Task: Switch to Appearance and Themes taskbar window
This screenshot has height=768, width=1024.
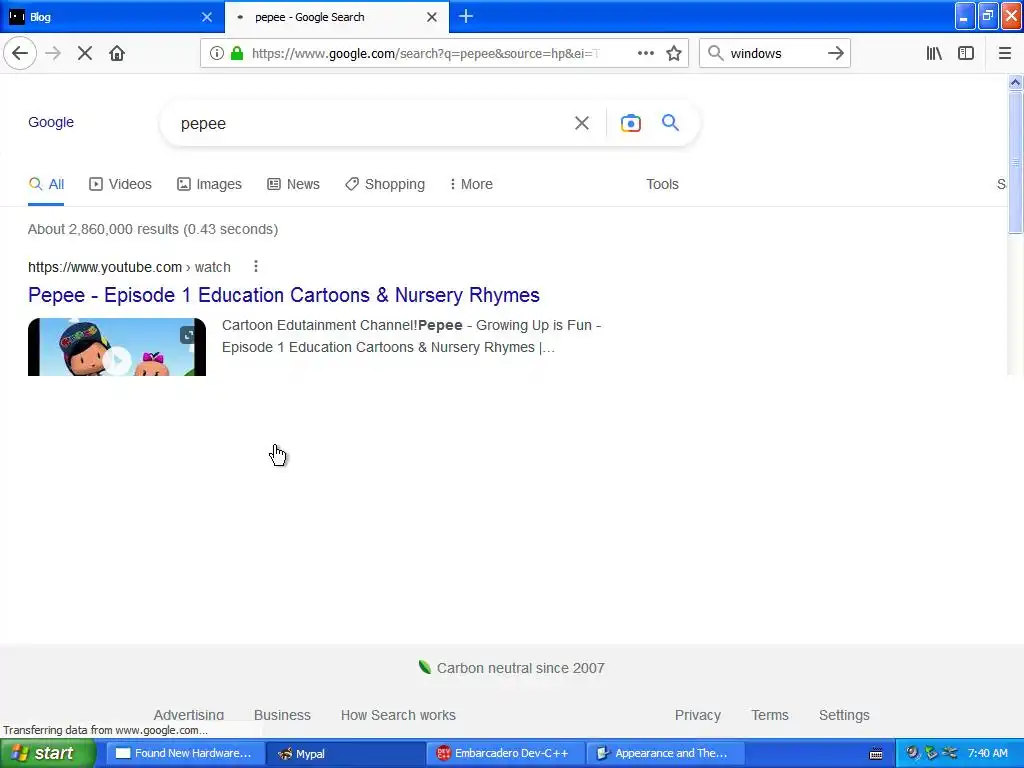Action: pyautogui.click(x=665, y=753)
